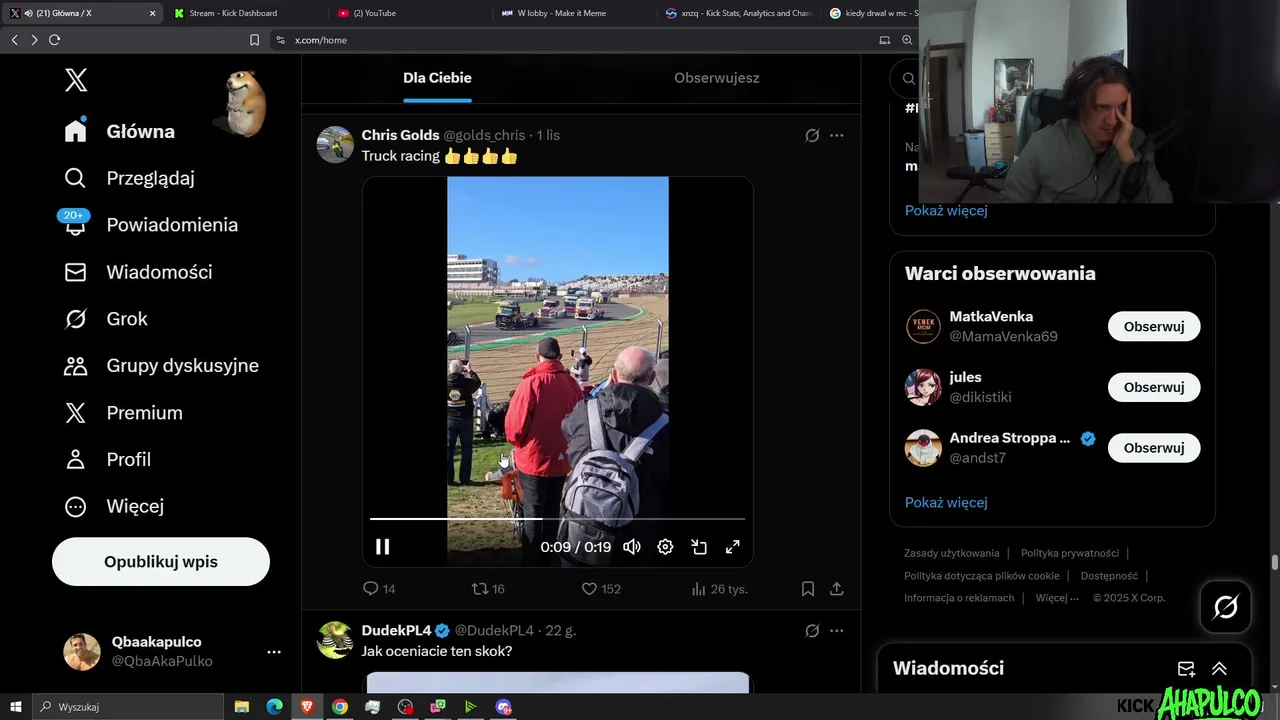Open Grupy dyskusyjne
The height and width of the screenshot is (720, 1280).
click(161, 366)
